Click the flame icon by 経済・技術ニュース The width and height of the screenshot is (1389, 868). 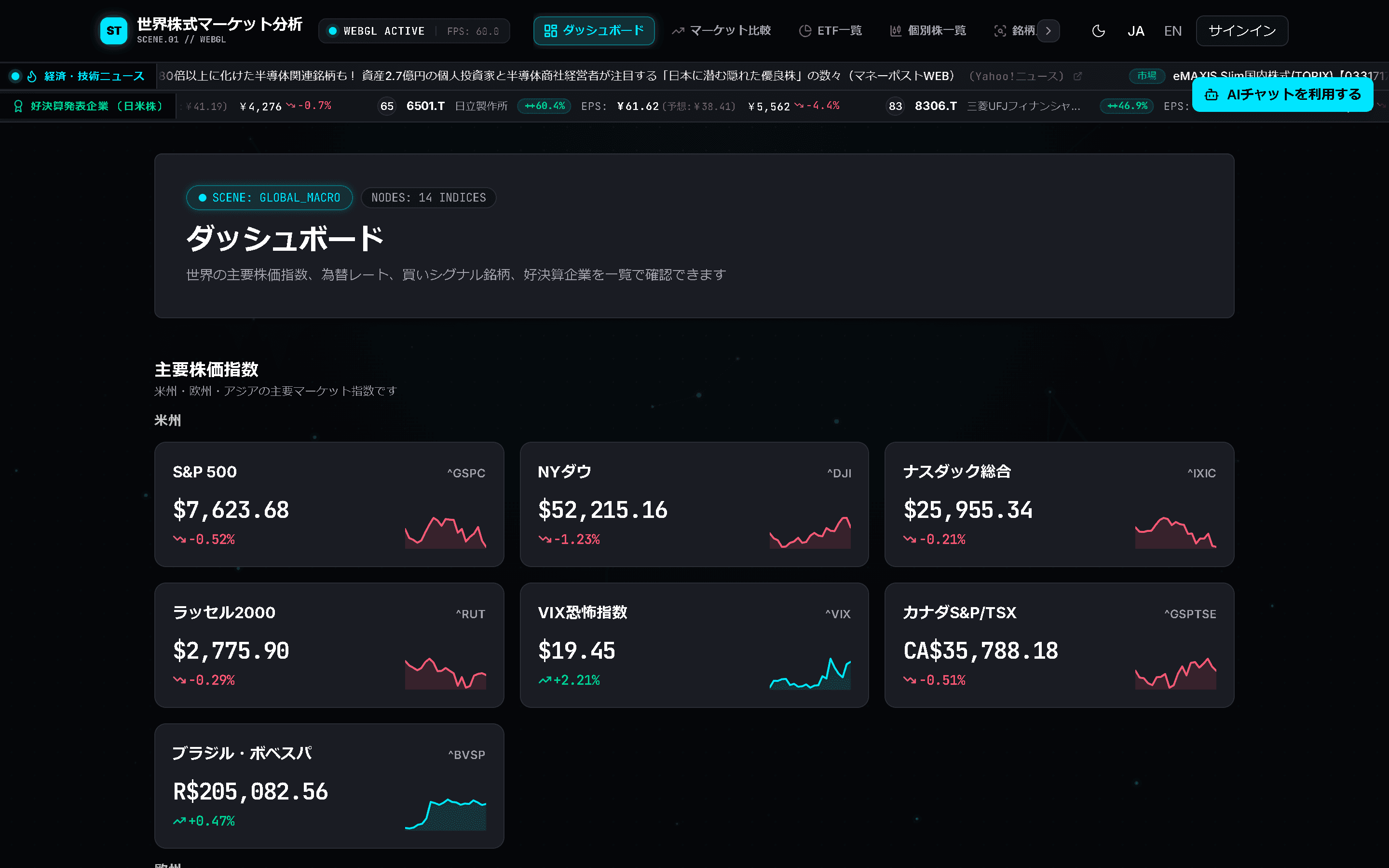pyautogui.click(x=32, y=76)
